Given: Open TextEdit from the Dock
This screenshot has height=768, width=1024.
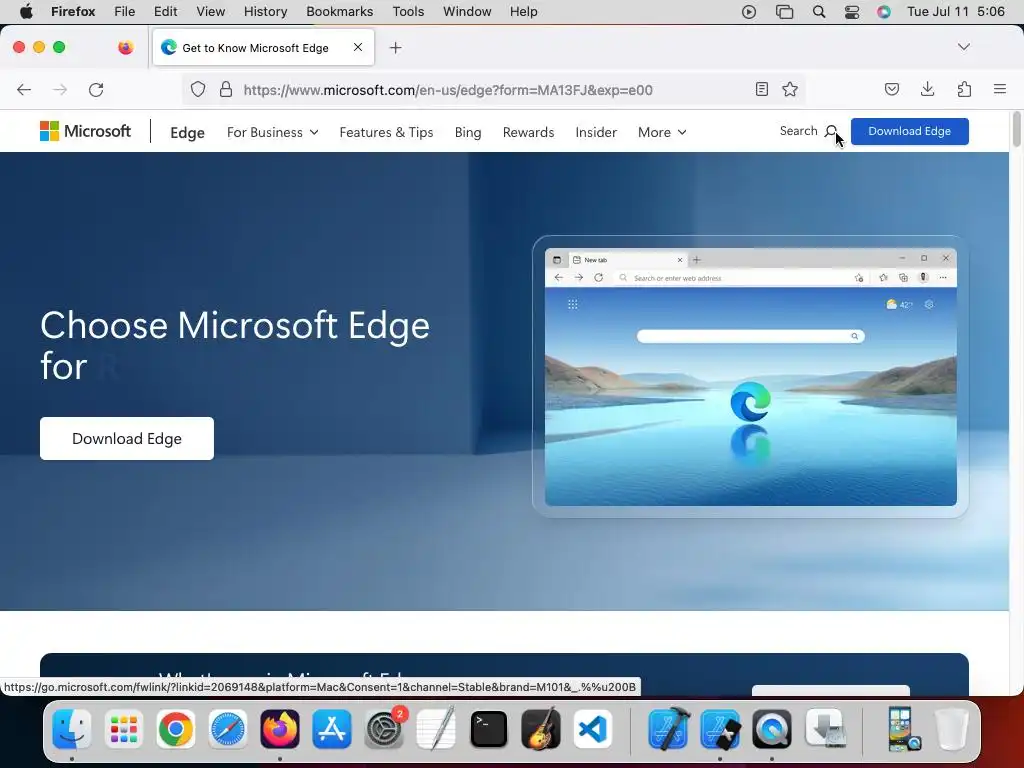Looking at the screenshot, I should point(436,729).
